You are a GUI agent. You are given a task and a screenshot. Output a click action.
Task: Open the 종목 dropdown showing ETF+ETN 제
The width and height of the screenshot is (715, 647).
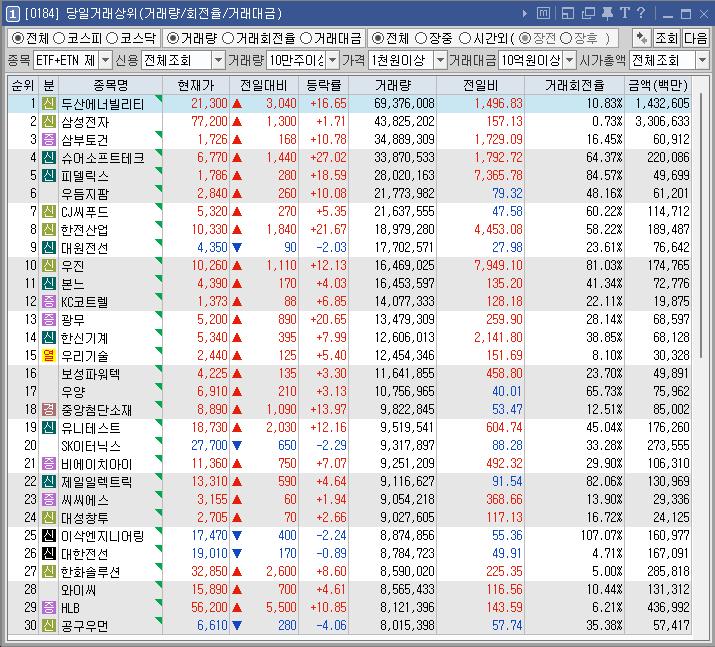click(73, 60)
